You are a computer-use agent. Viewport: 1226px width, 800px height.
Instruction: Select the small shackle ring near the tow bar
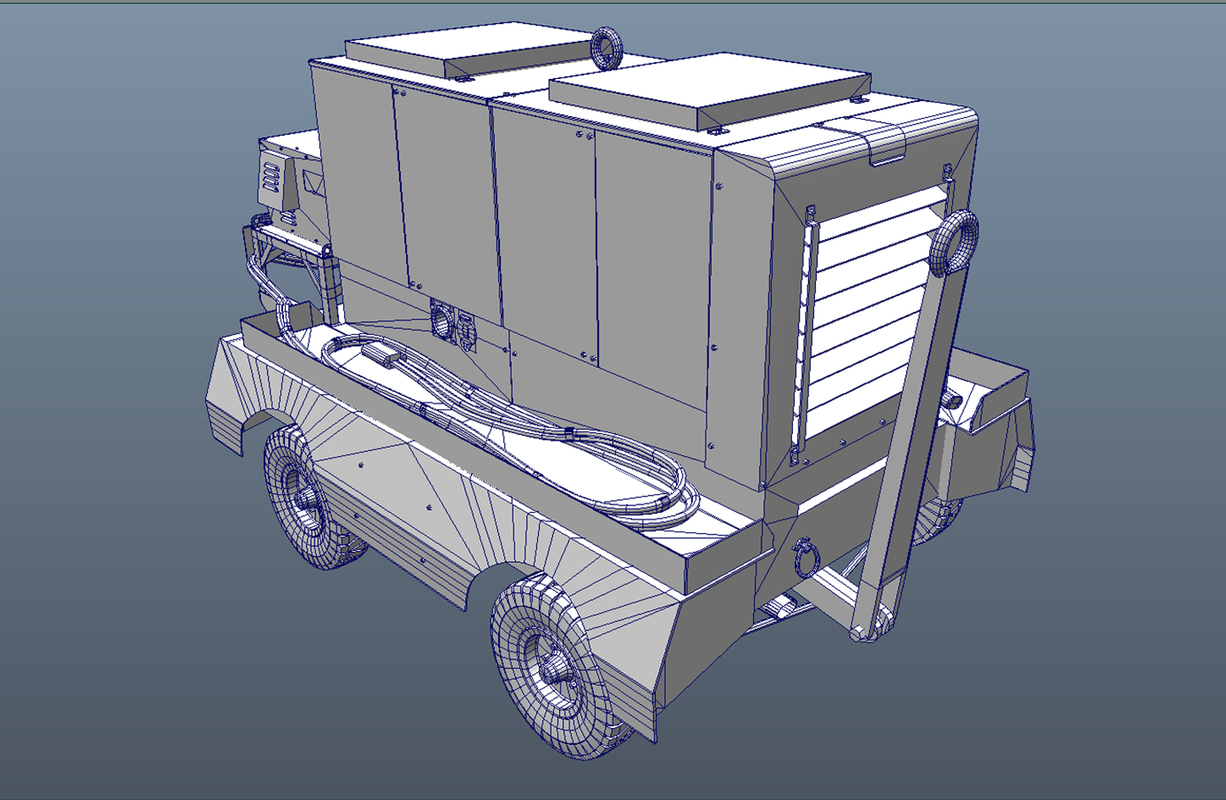[805, 555]
